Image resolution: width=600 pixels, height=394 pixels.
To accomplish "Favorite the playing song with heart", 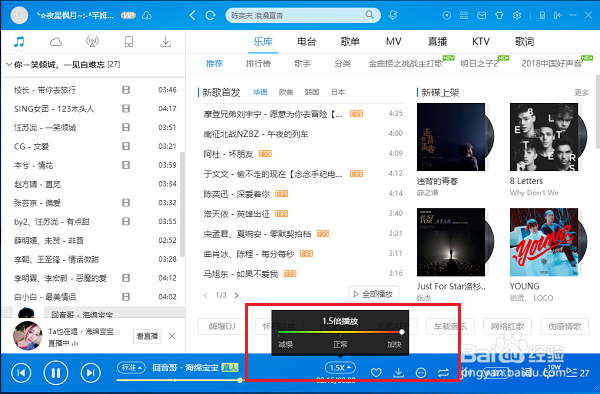I will [x=376, y=373].
